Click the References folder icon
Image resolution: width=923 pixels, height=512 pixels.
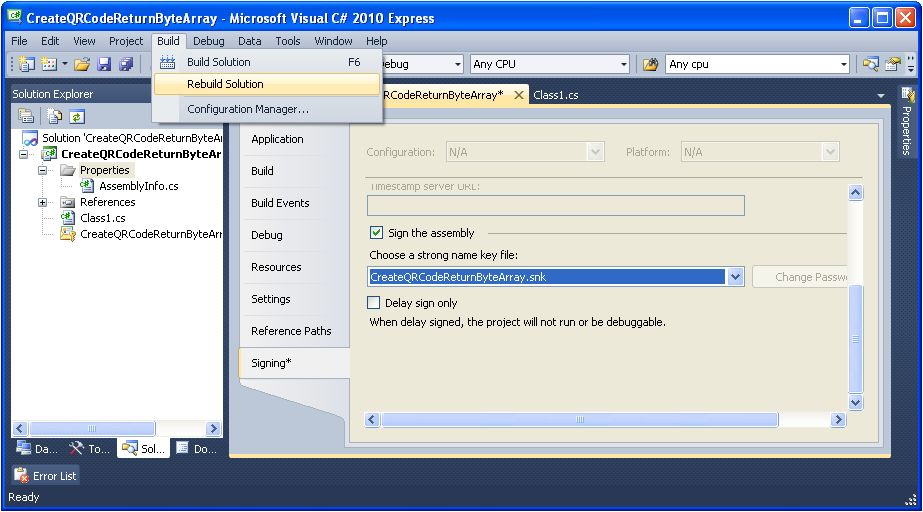(68, 202)
